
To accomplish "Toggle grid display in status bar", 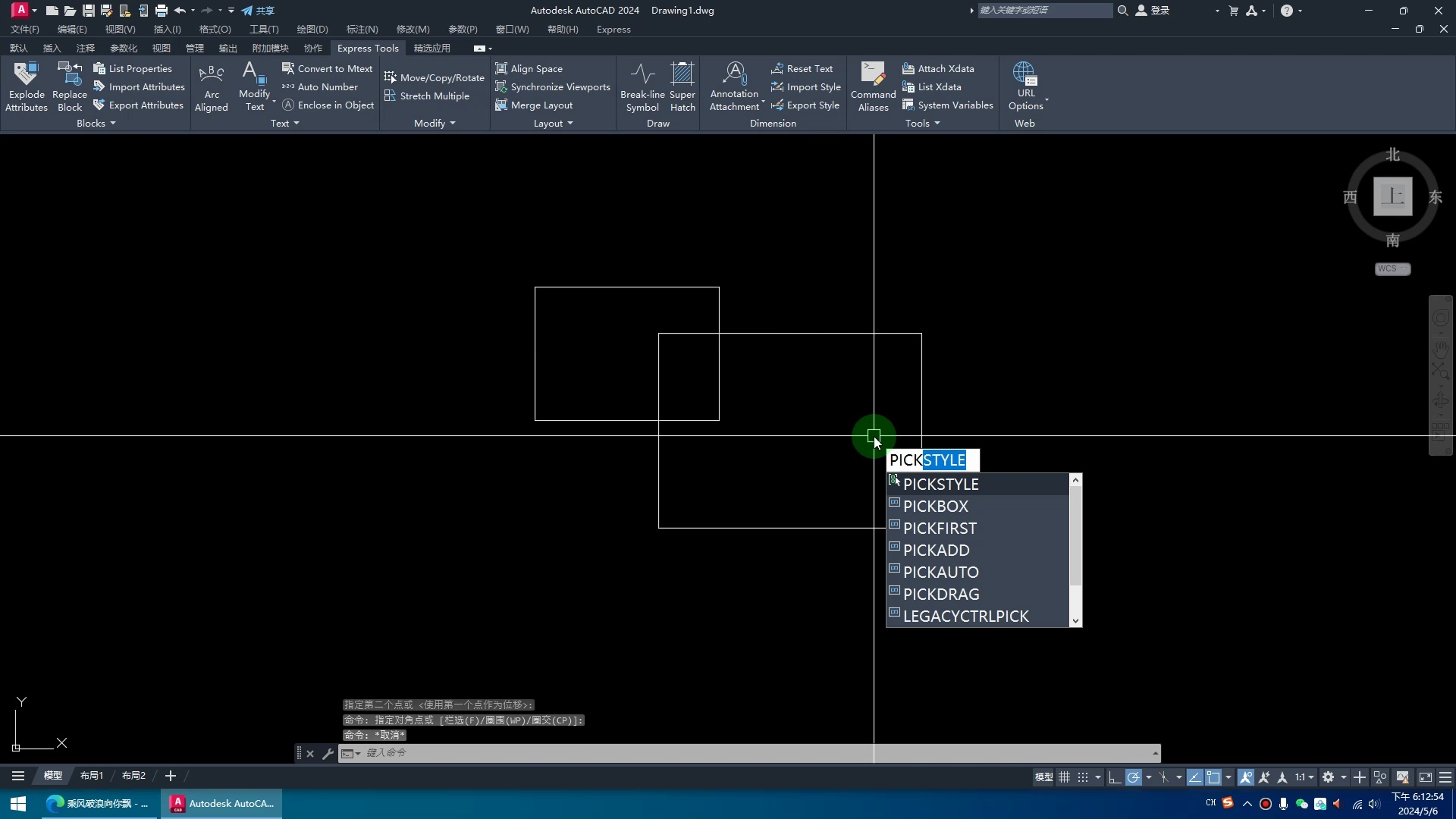I will pyautogui.click(x=1065, y=777).
